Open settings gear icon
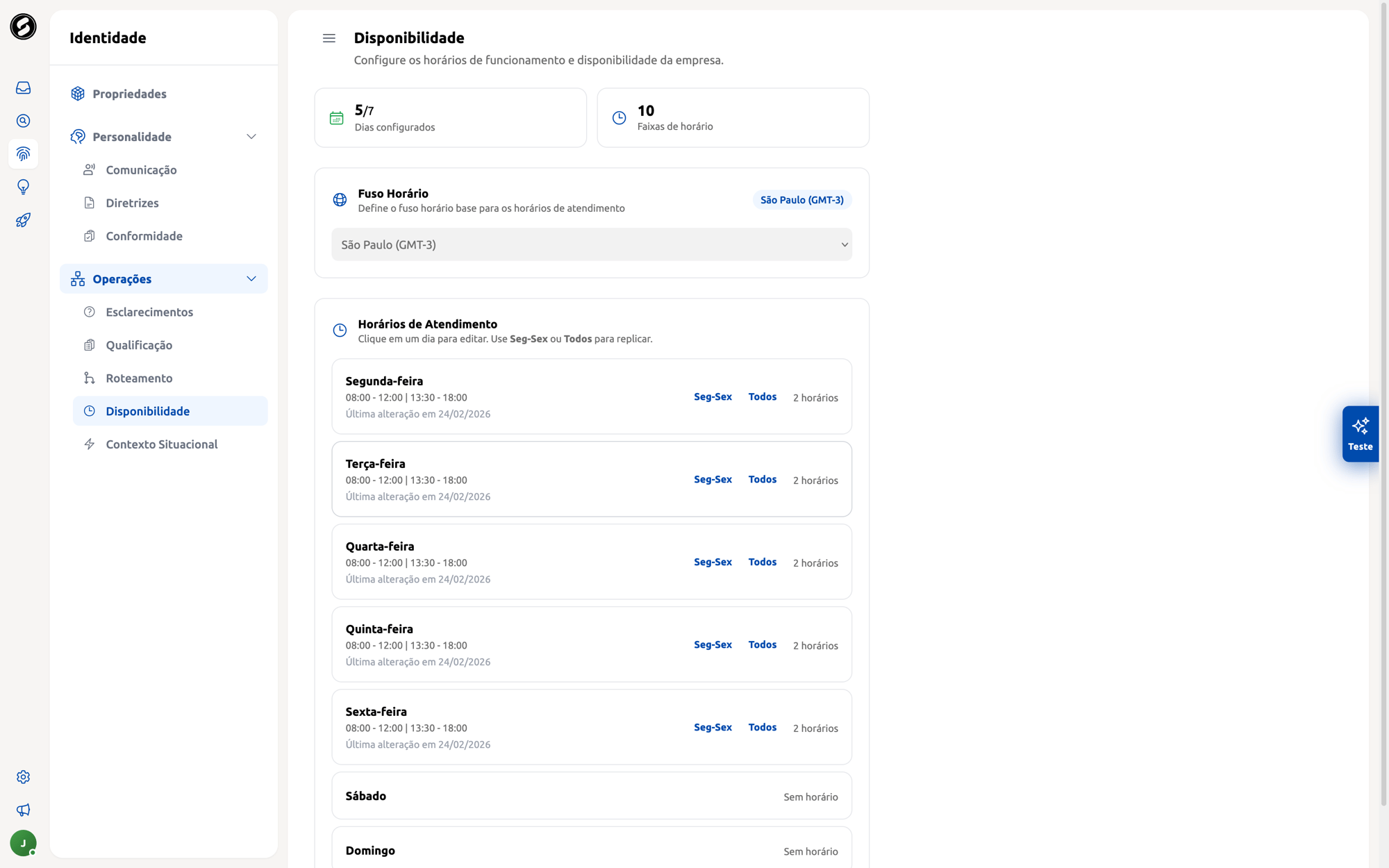 coord(23,776)
